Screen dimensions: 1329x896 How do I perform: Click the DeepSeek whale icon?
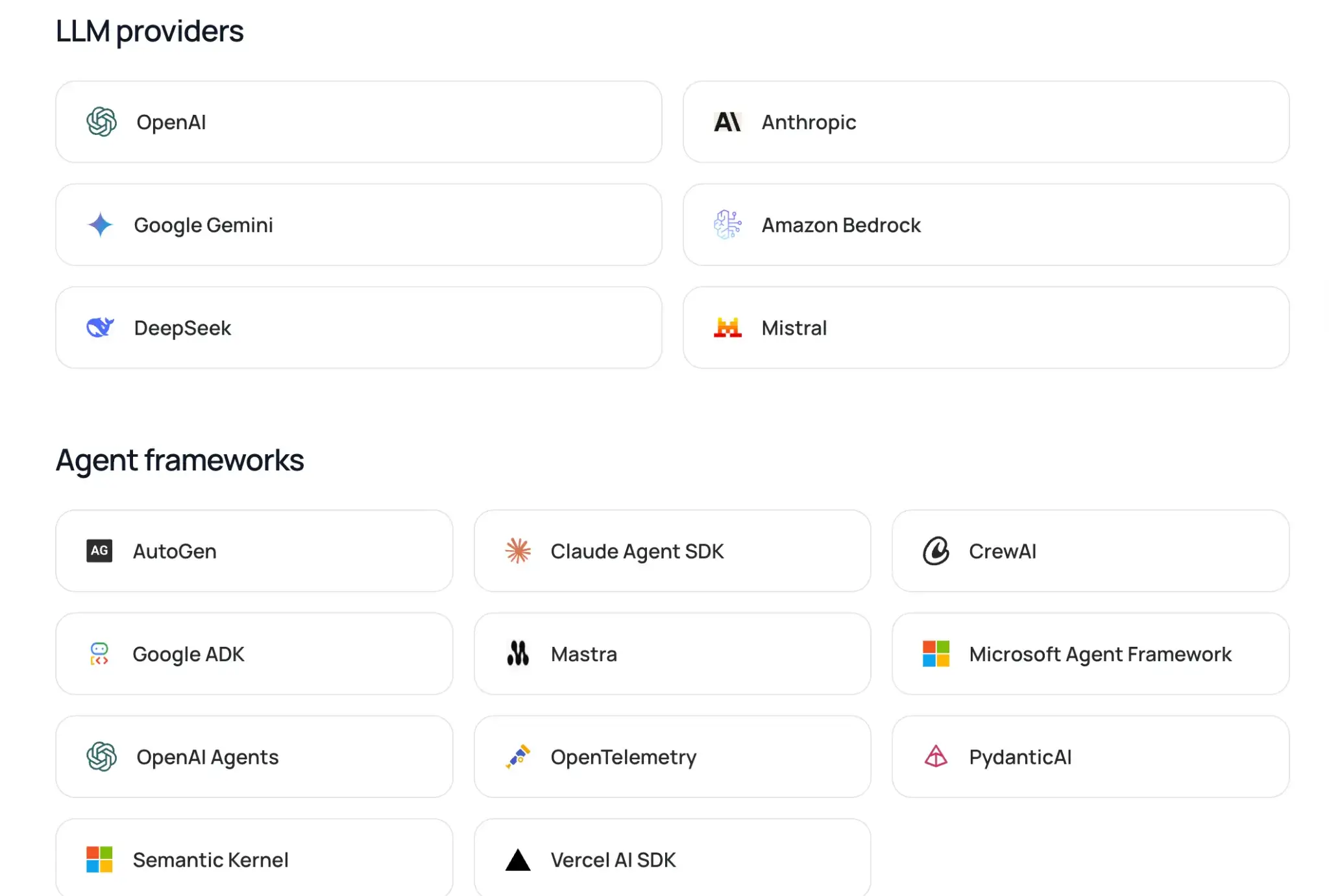[100, 328]
